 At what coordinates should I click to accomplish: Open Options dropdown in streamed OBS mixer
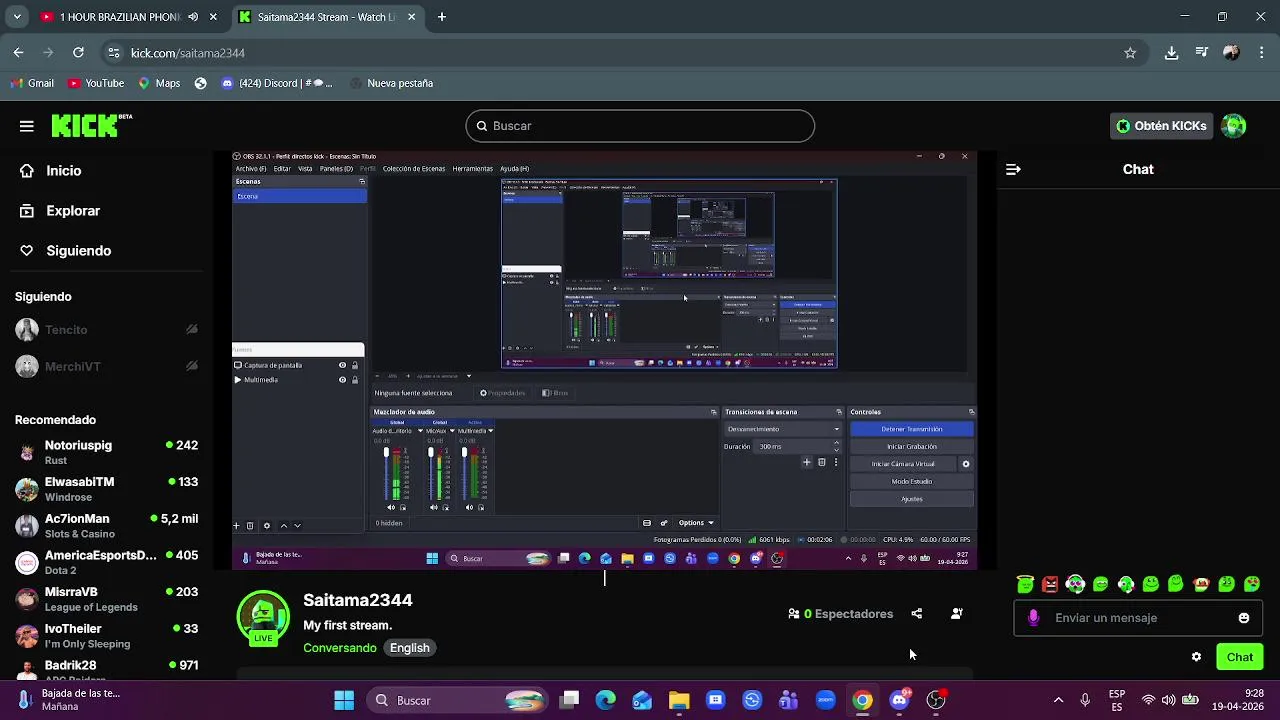click(696, 523)
